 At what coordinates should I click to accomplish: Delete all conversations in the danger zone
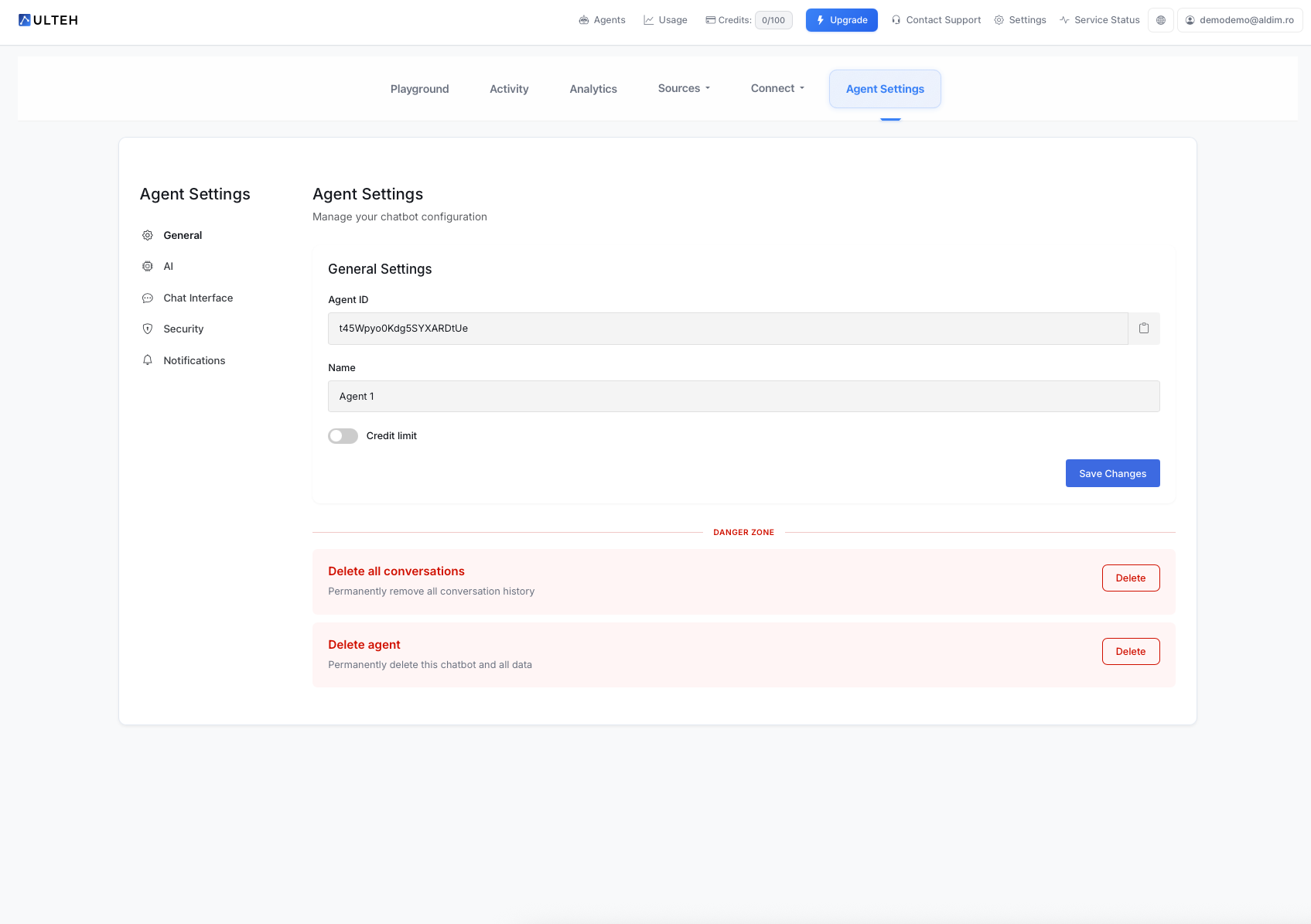click(1130, 578)
